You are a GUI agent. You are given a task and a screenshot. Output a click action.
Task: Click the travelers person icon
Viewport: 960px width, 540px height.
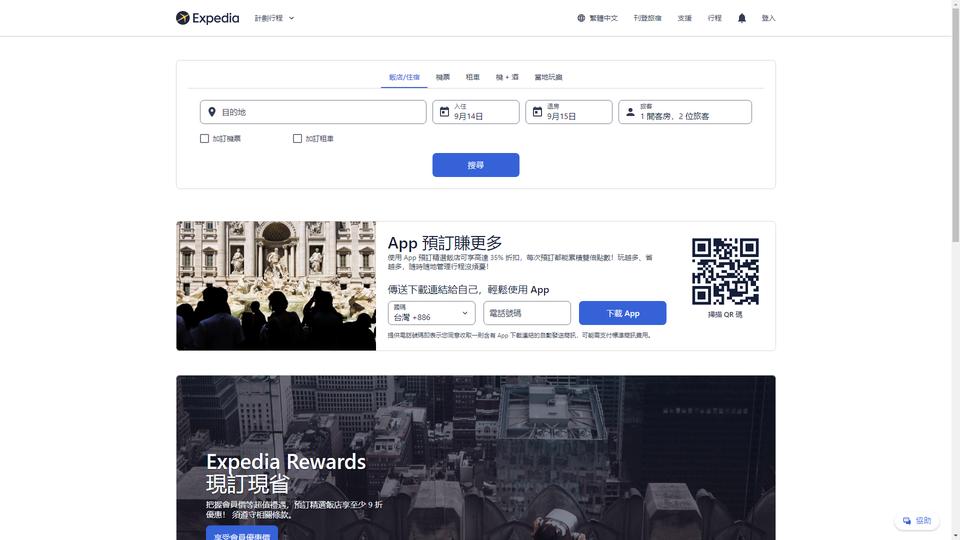[x=630, y=112]
